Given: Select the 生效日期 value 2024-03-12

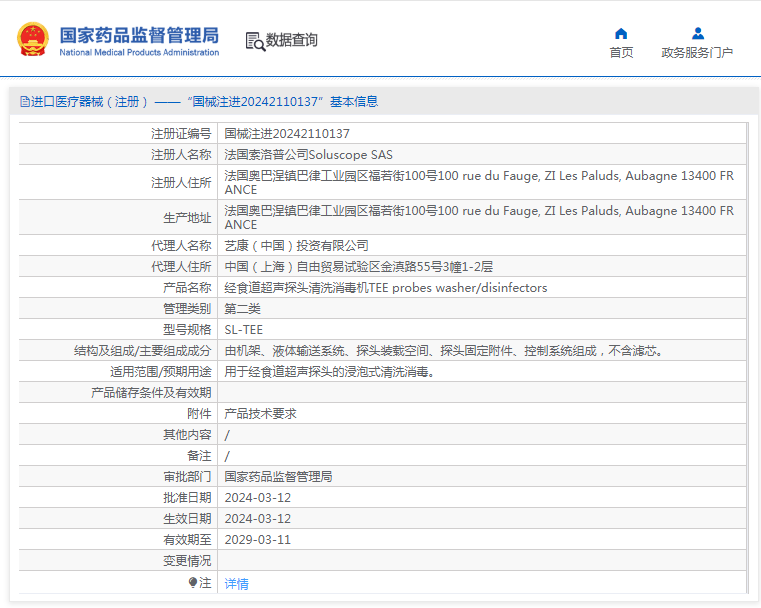Looking at the screenshot, I should (258, 519).
